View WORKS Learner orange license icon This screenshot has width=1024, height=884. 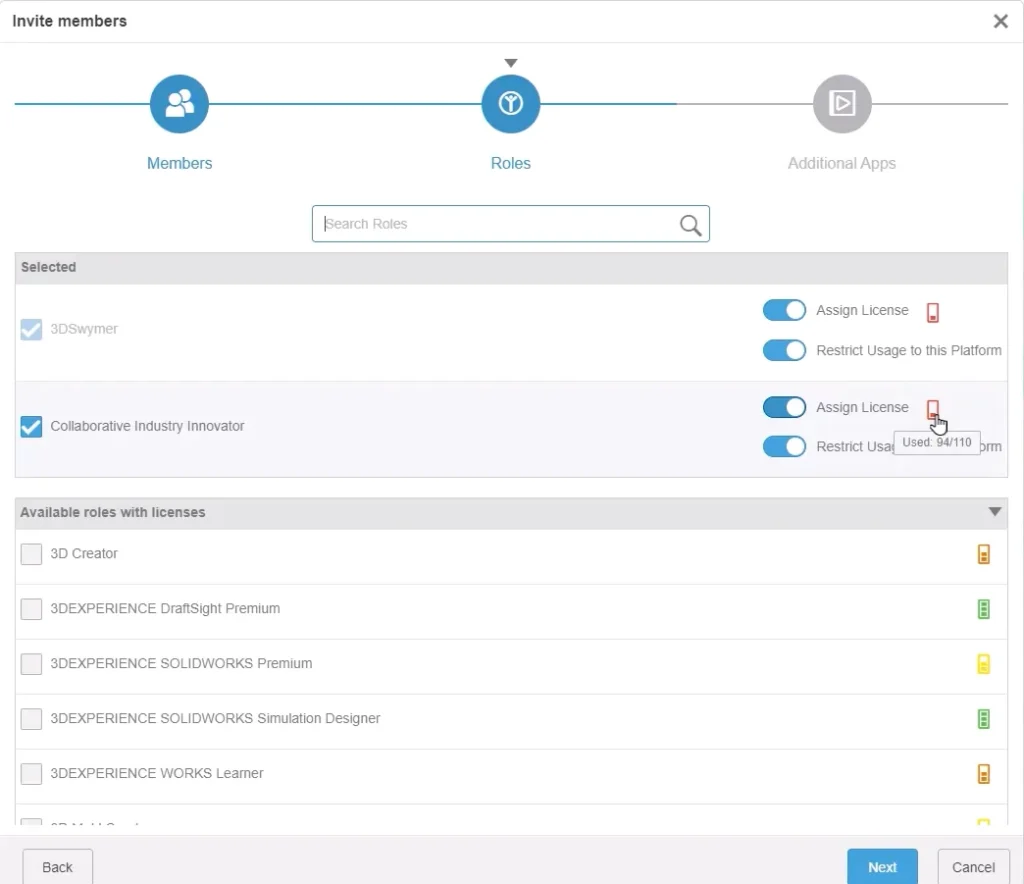pyautogui.click(x=984, y=773)
